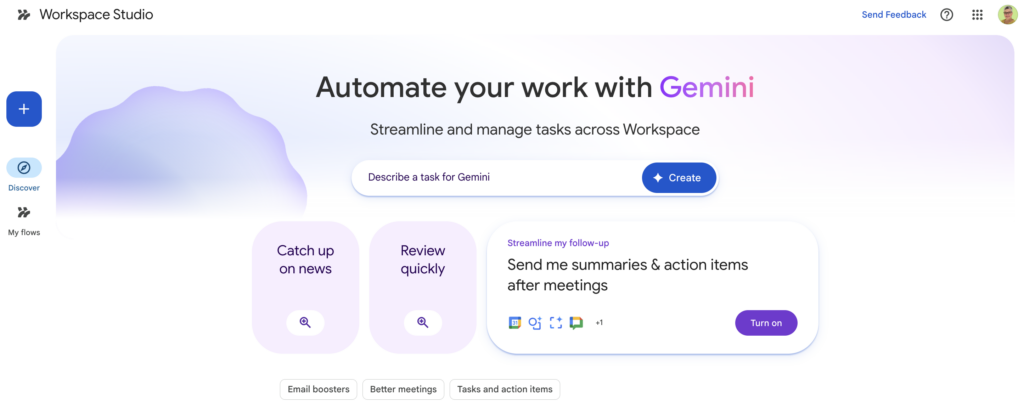This screenshot has width=1024, height=410.
Task: Click Send me summaries & action items text
Action: click(628, 275)
